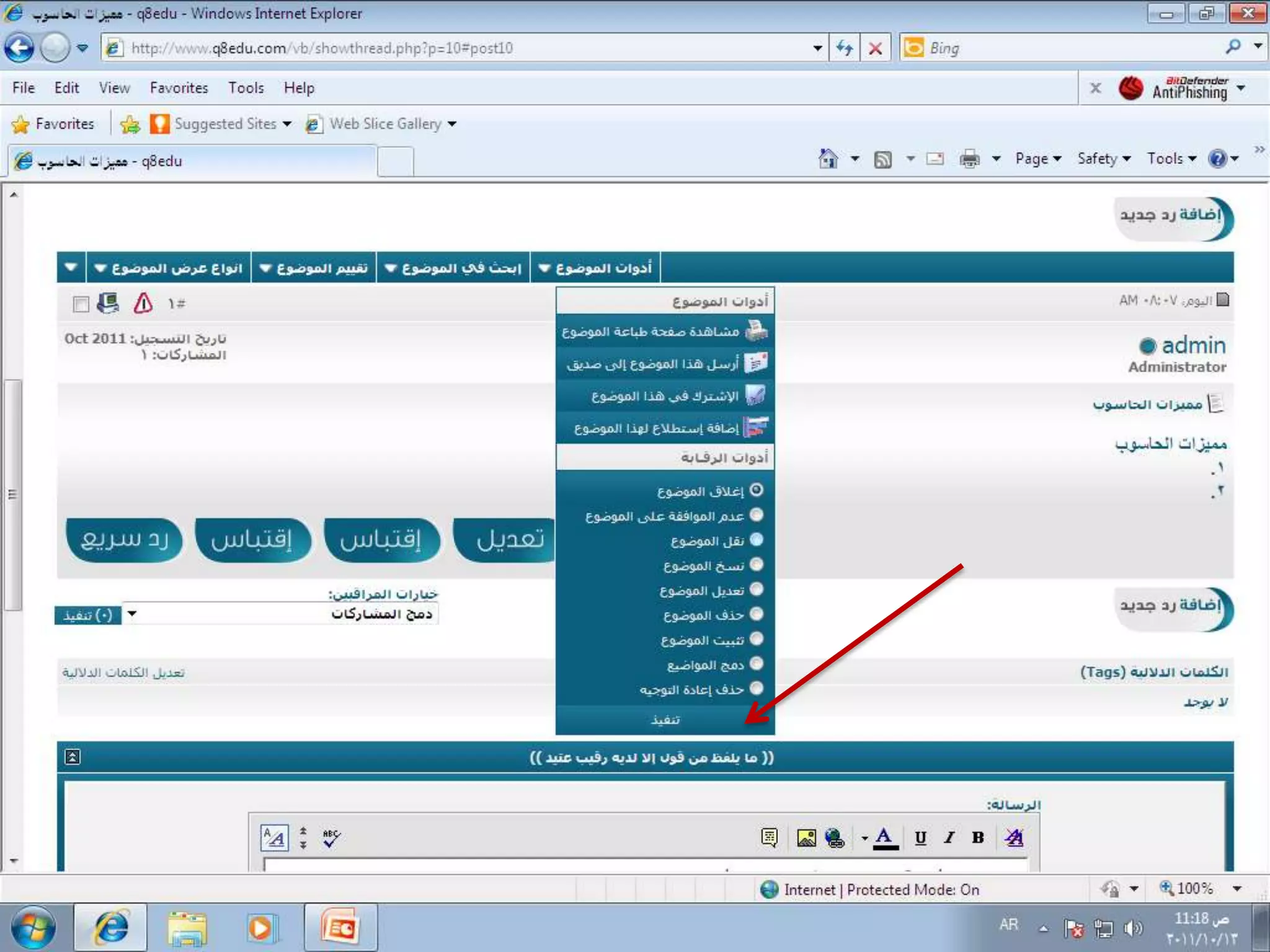Click the admin username link
Viewport: 1270px width, 952px height.
click(x=1192, y=345)
